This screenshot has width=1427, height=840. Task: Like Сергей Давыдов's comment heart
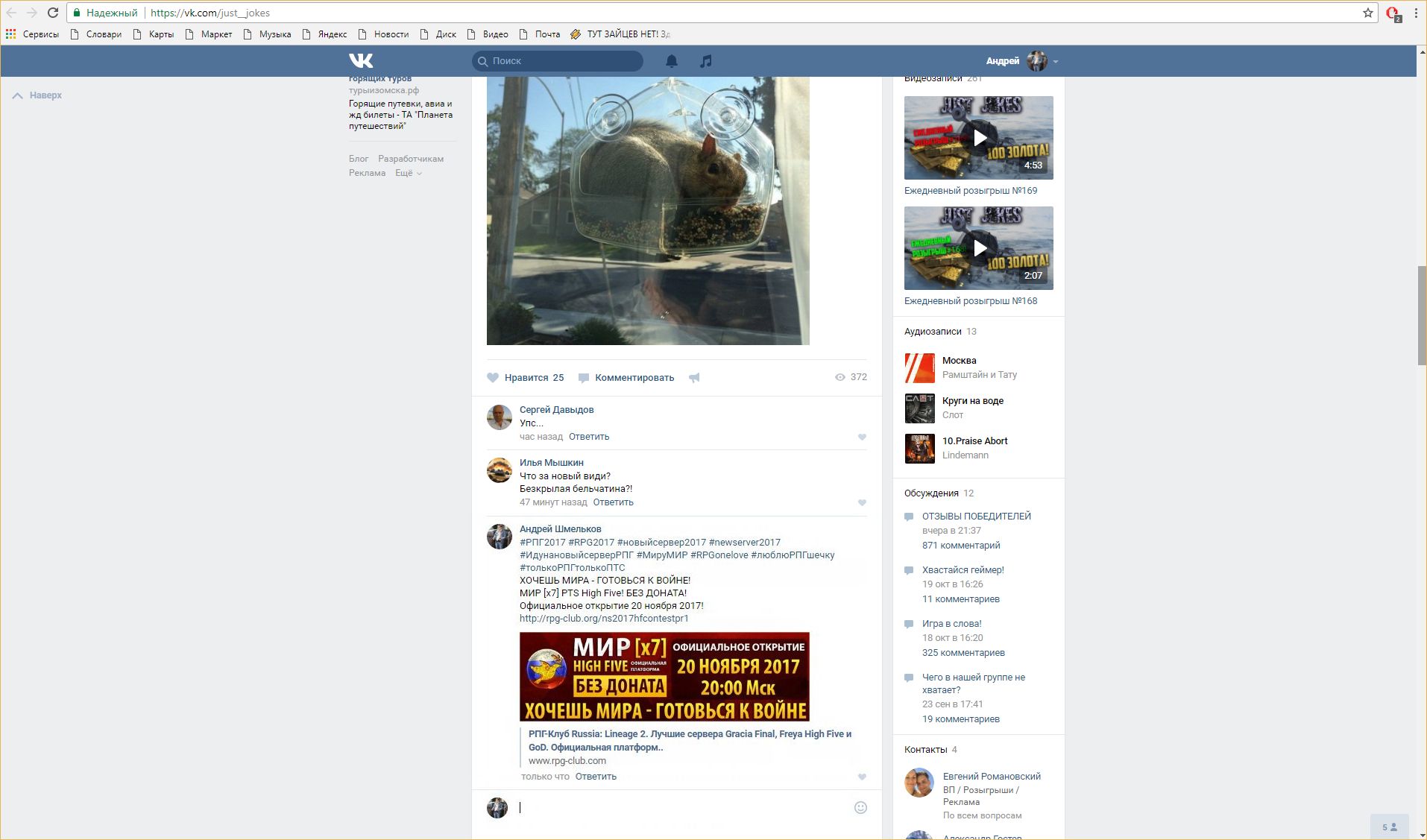pos(862,438)
